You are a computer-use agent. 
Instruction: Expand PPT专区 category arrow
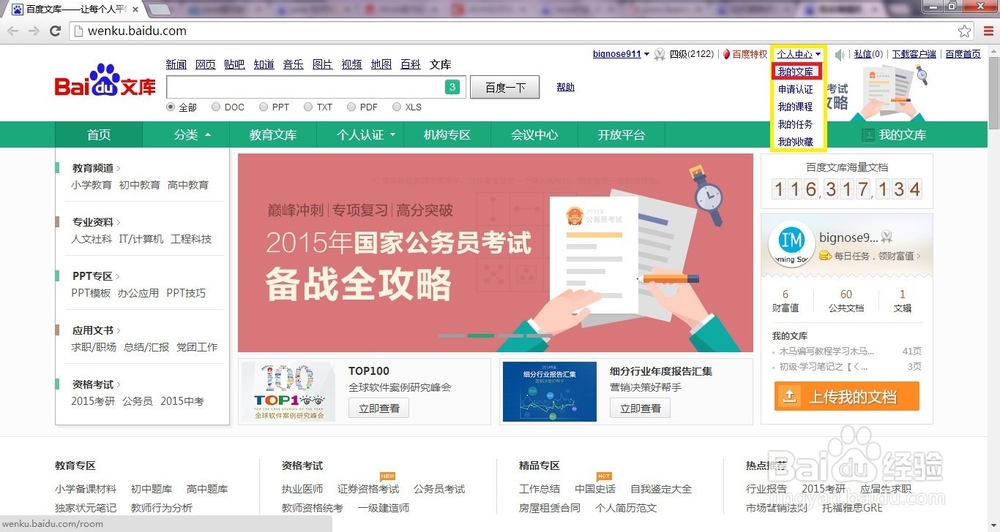click(118, 276)
